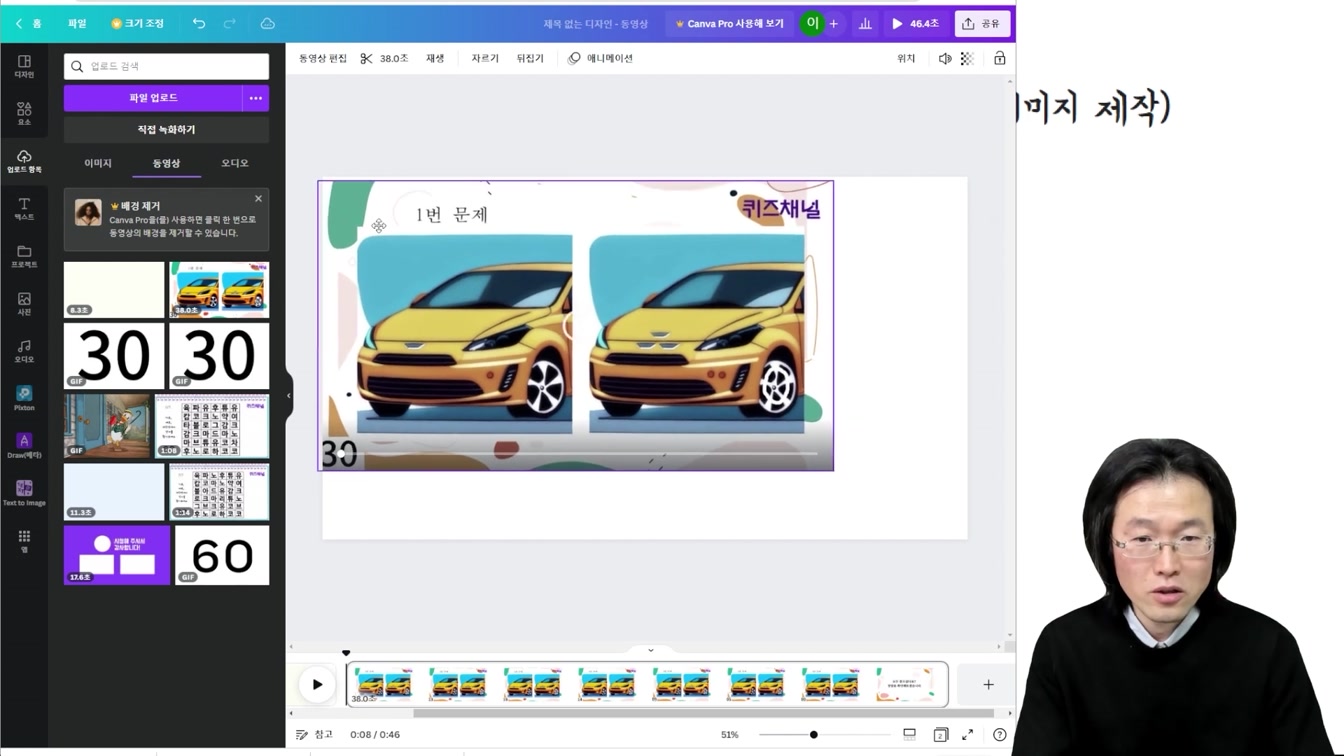Open the 요소 (Elements) sidebar tab

tap(24, 114)
